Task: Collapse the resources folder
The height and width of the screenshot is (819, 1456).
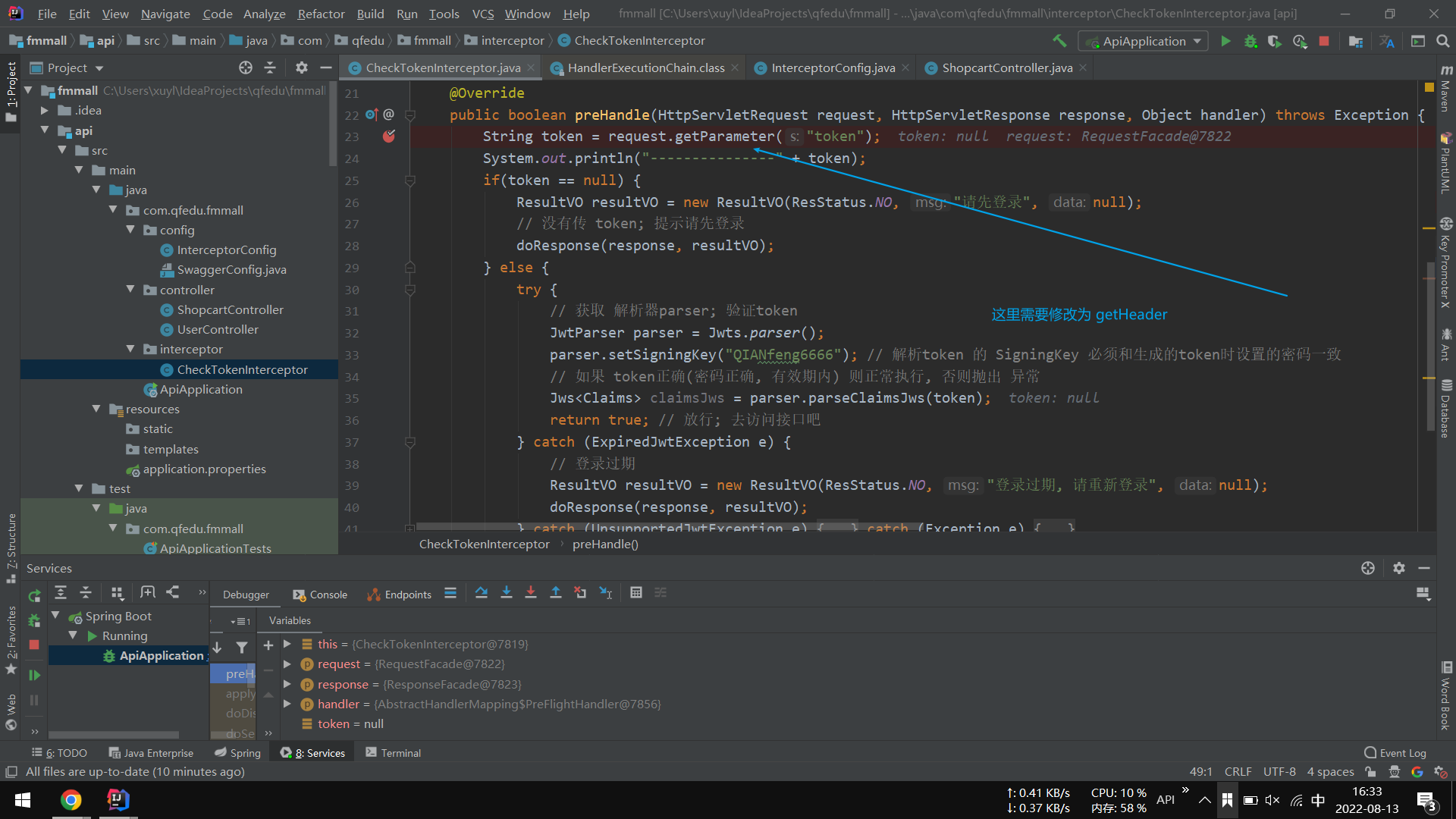Action: (96, 409)
